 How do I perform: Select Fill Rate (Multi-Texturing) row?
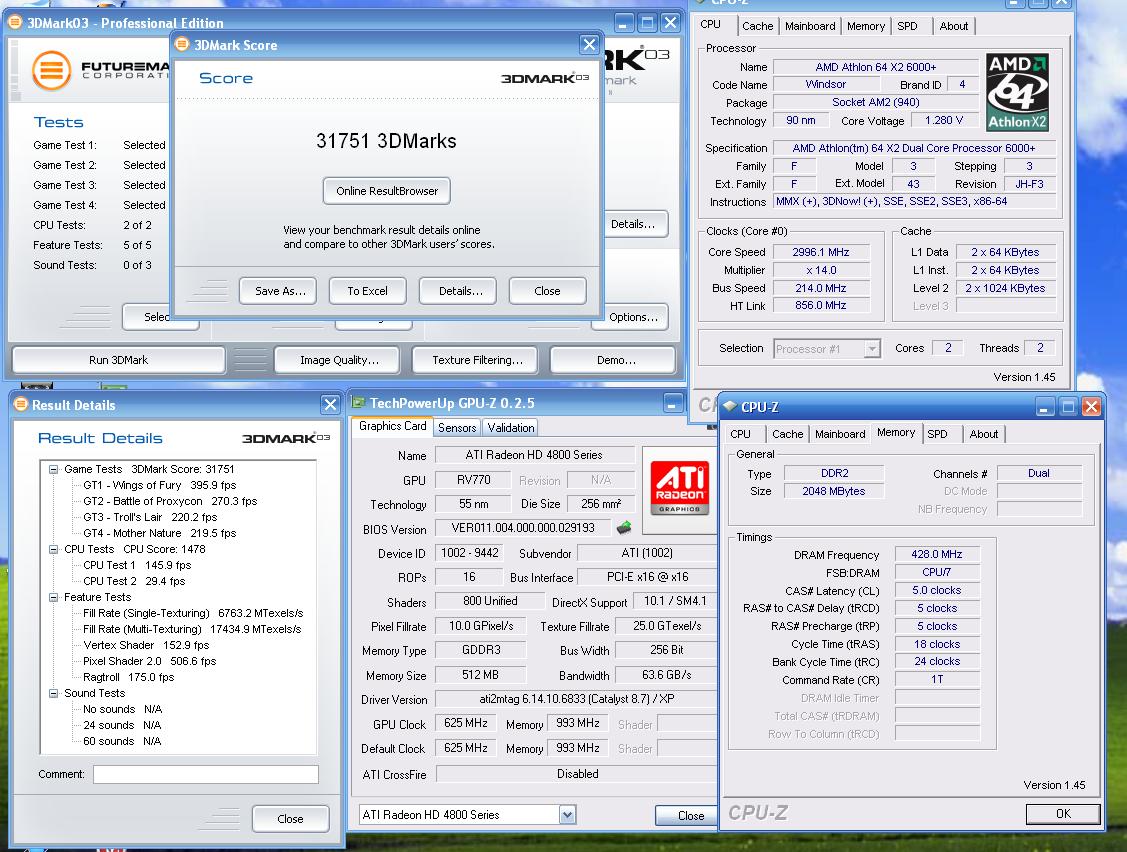click(x=192, y=629)
